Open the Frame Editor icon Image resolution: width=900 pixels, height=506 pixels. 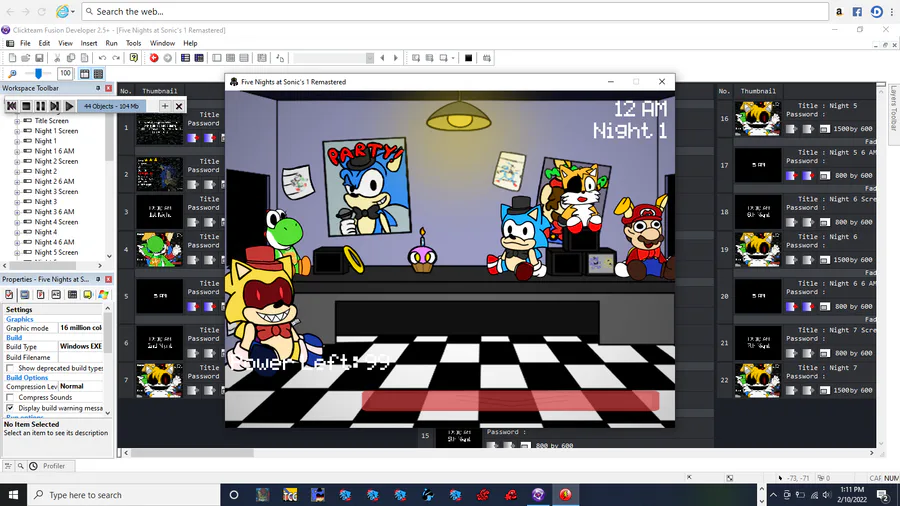[199, 58]
